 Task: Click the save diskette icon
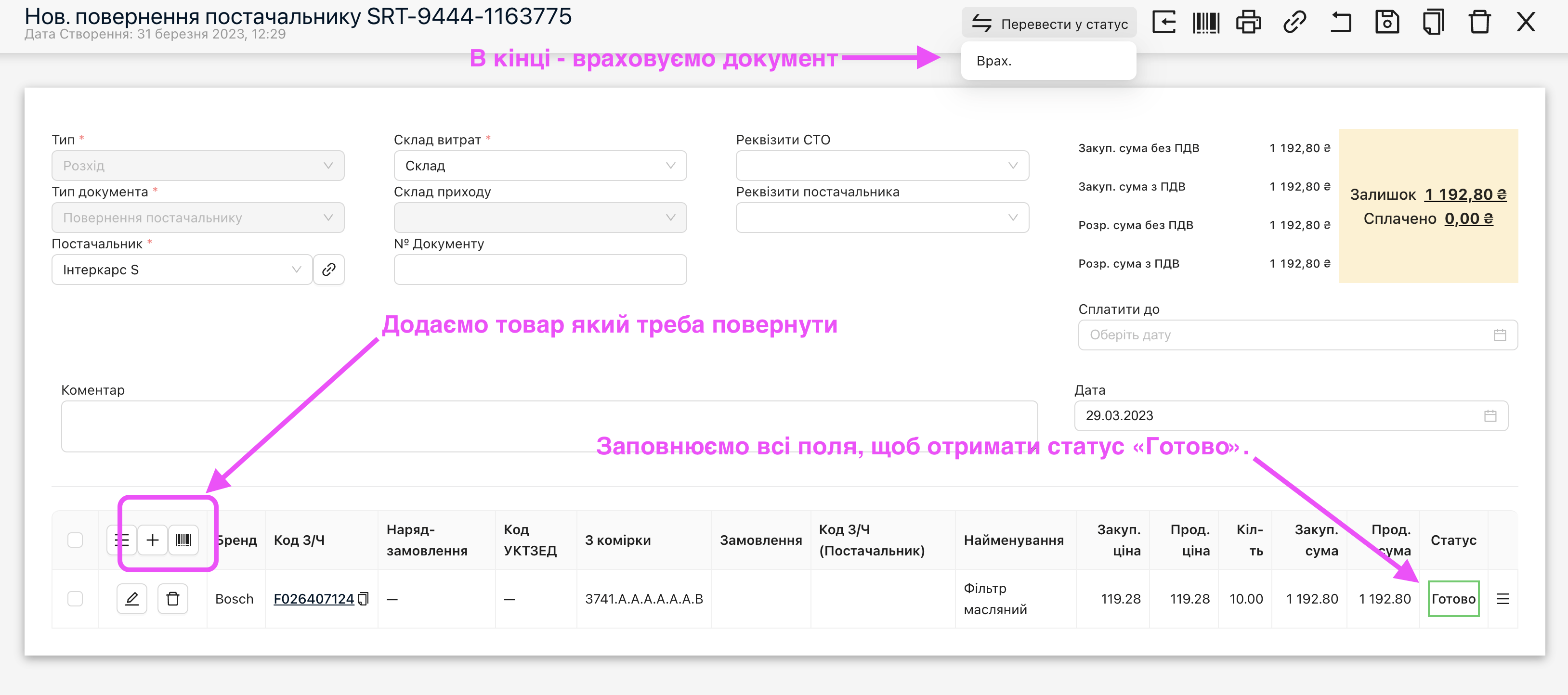(x=1386, y=23)
